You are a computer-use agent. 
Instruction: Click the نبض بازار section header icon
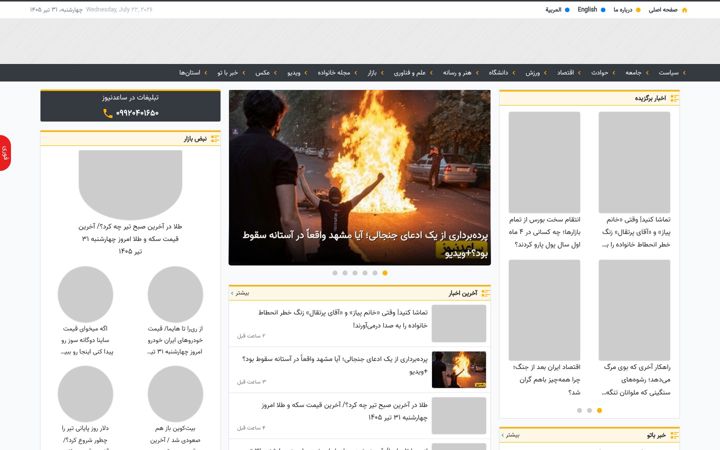(215, 139)
